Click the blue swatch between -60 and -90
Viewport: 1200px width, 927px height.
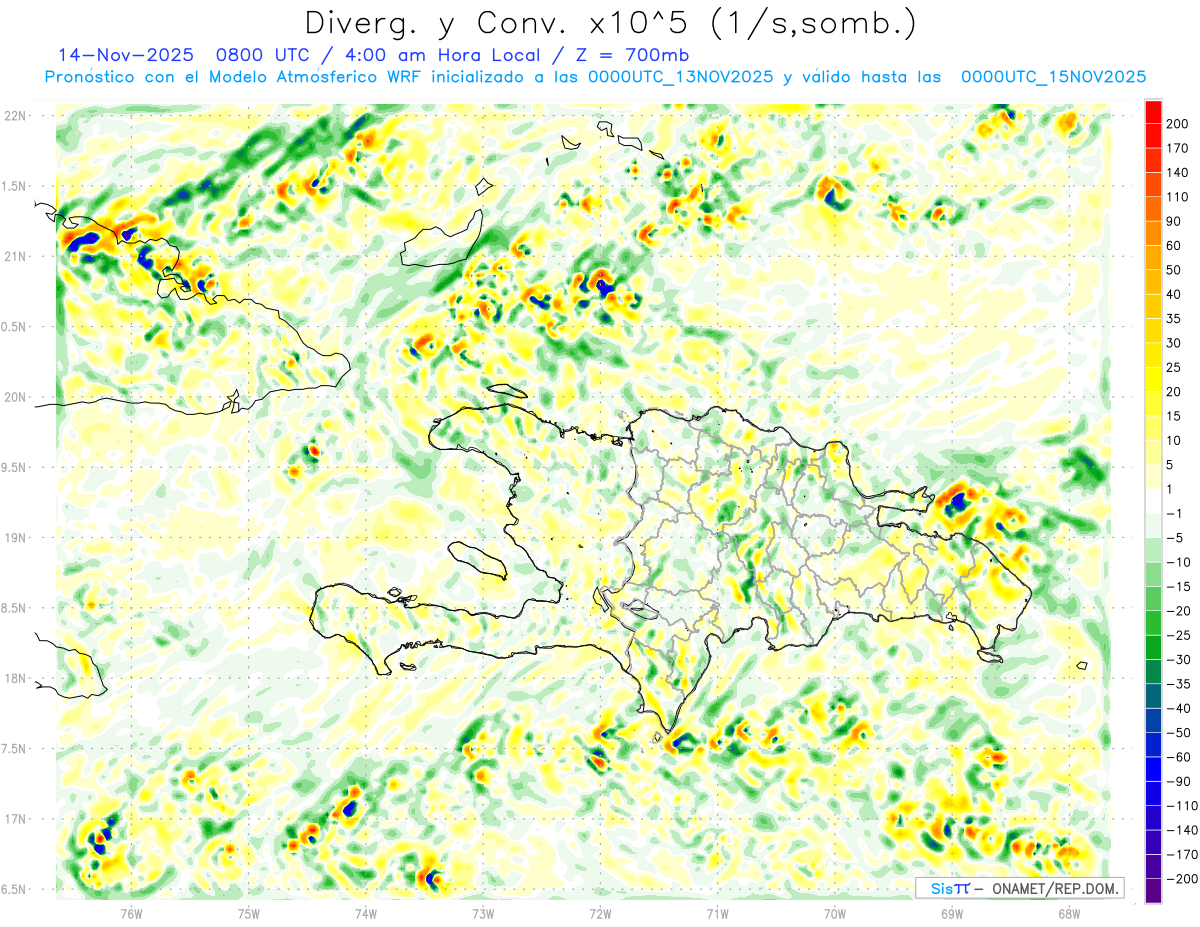tap(1153, 770)
